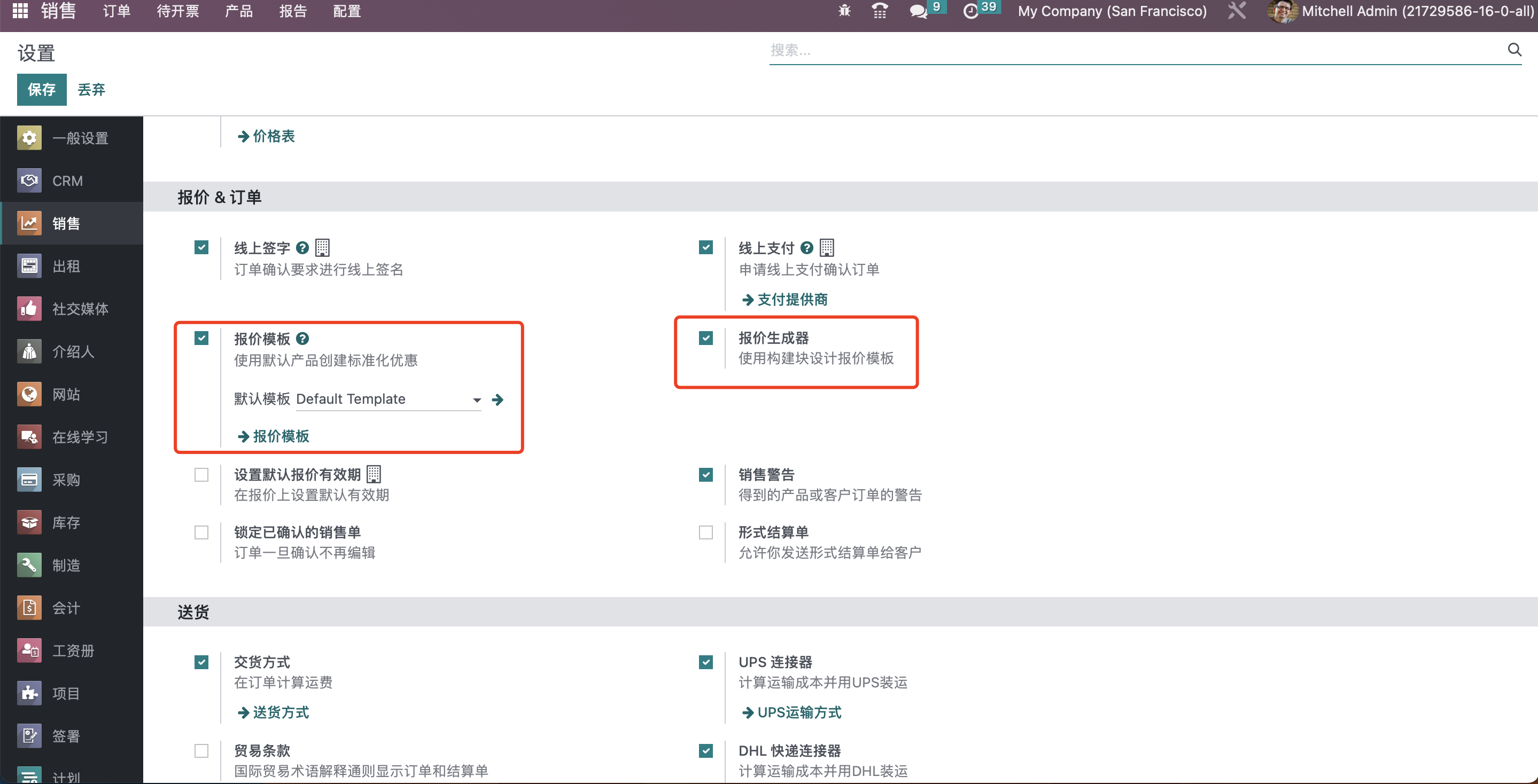
Task: Click the wrench tools icon
Action: click(x=1237, y=11)
